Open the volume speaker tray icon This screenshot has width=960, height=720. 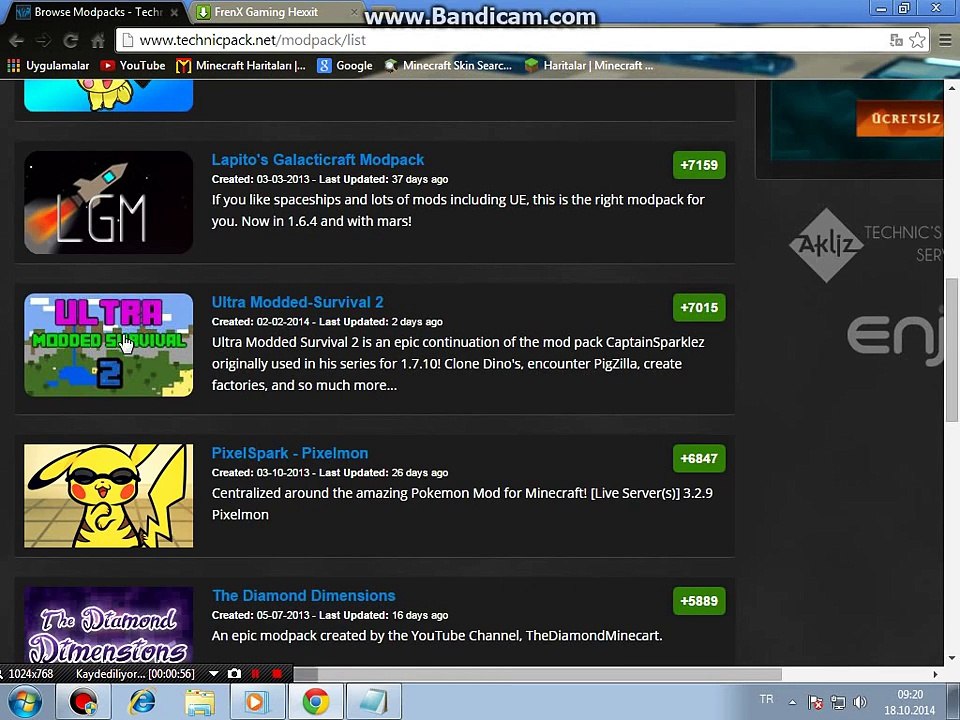coord(860,702)
